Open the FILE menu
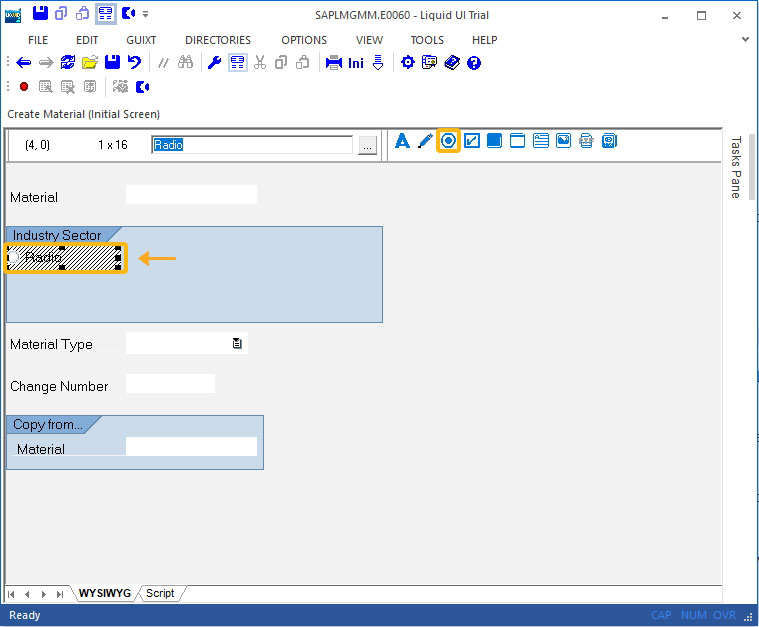This screenshot has height=627, width=759. tap(38, 40)
